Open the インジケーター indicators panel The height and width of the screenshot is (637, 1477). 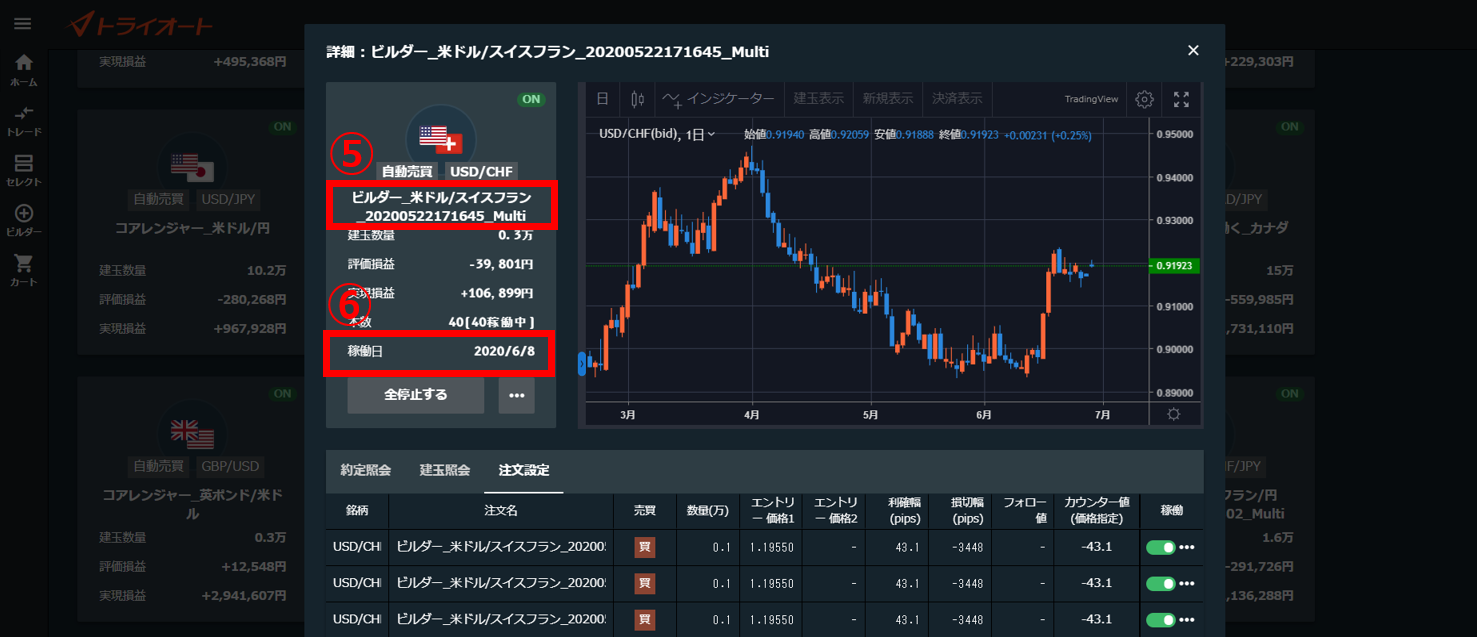[x=718, y=99]
